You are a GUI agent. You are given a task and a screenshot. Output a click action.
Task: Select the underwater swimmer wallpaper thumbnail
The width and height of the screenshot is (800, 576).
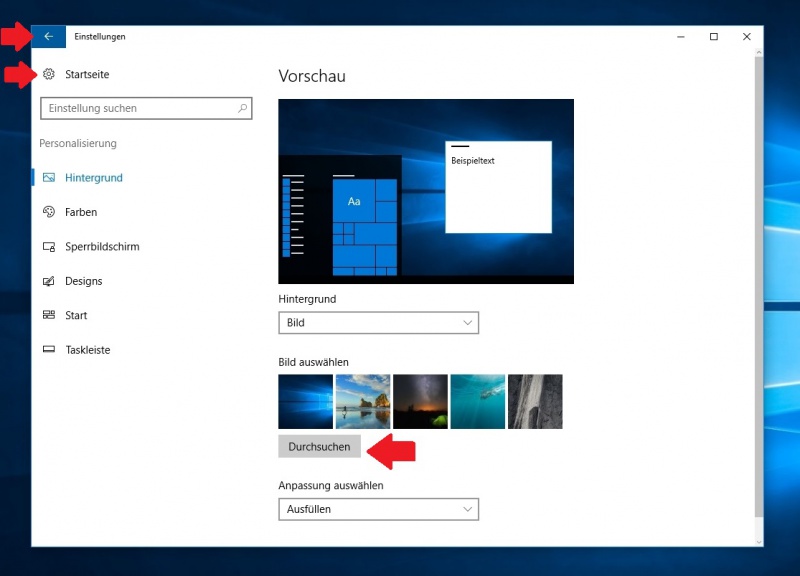tap(478, 402)
